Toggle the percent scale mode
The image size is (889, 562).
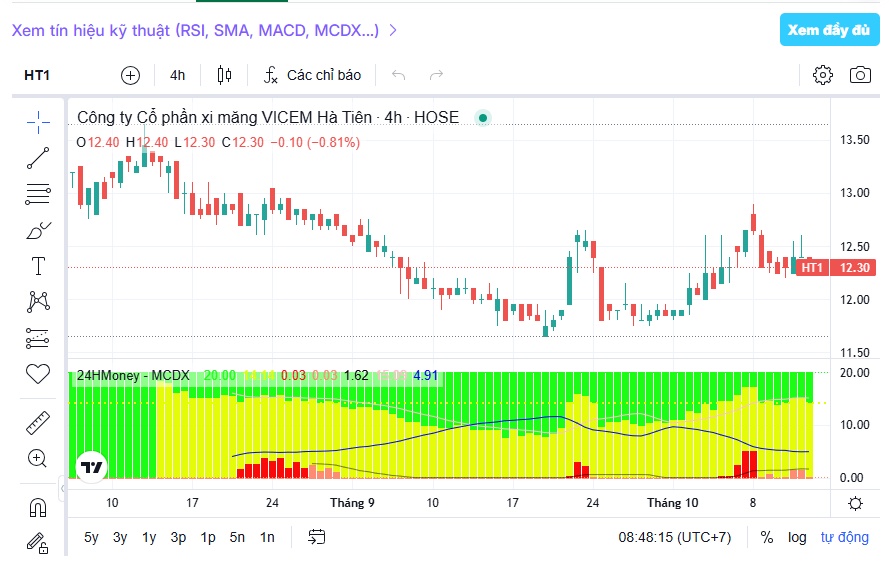[767, 537]
